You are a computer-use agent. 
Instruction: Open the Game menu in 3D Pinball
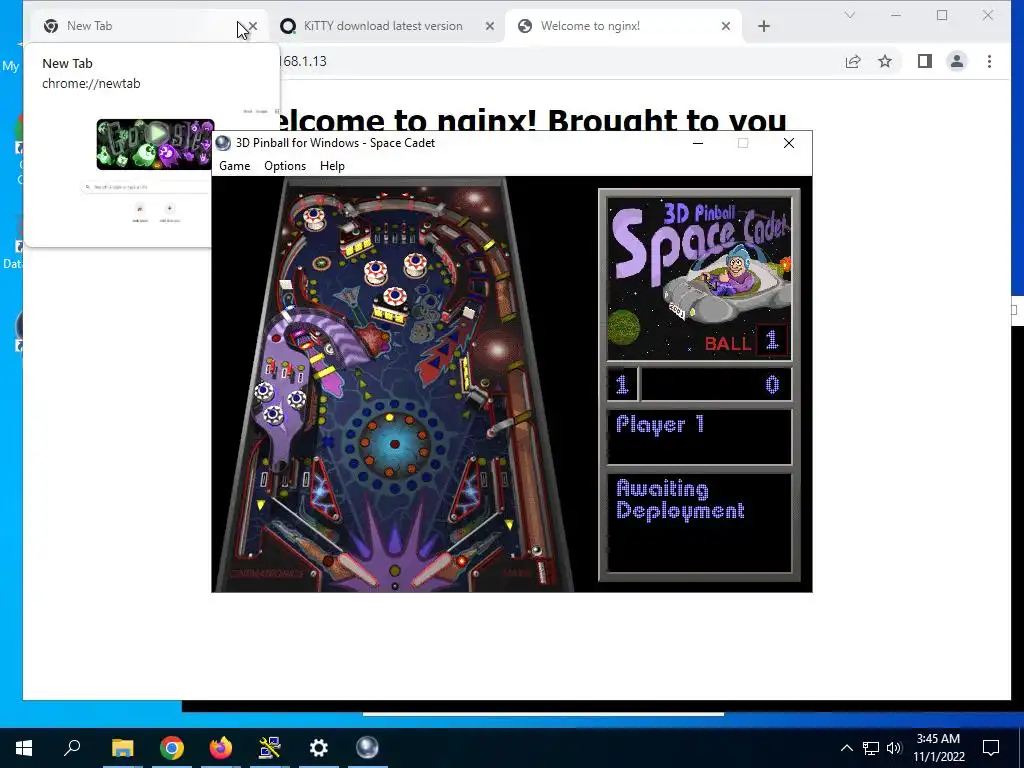pyautogui.click(x=234, y=166)
